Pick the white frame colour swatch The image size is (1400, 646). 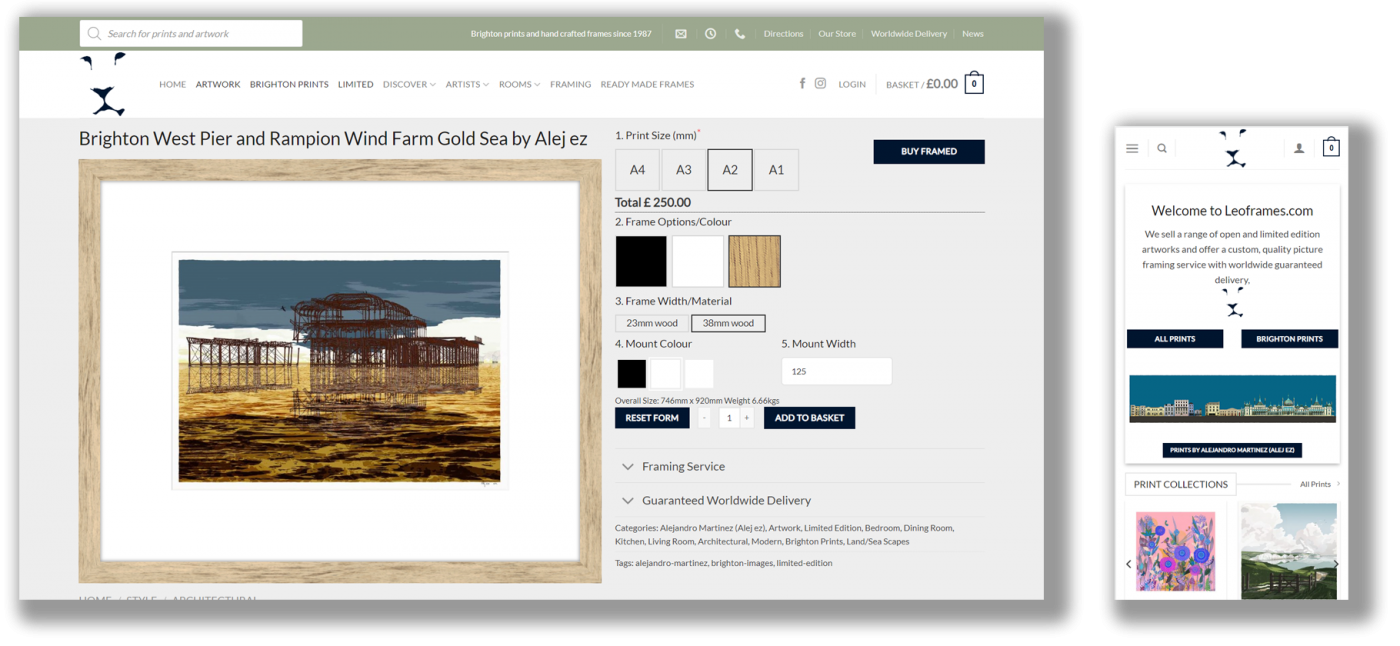click(698, 261)
